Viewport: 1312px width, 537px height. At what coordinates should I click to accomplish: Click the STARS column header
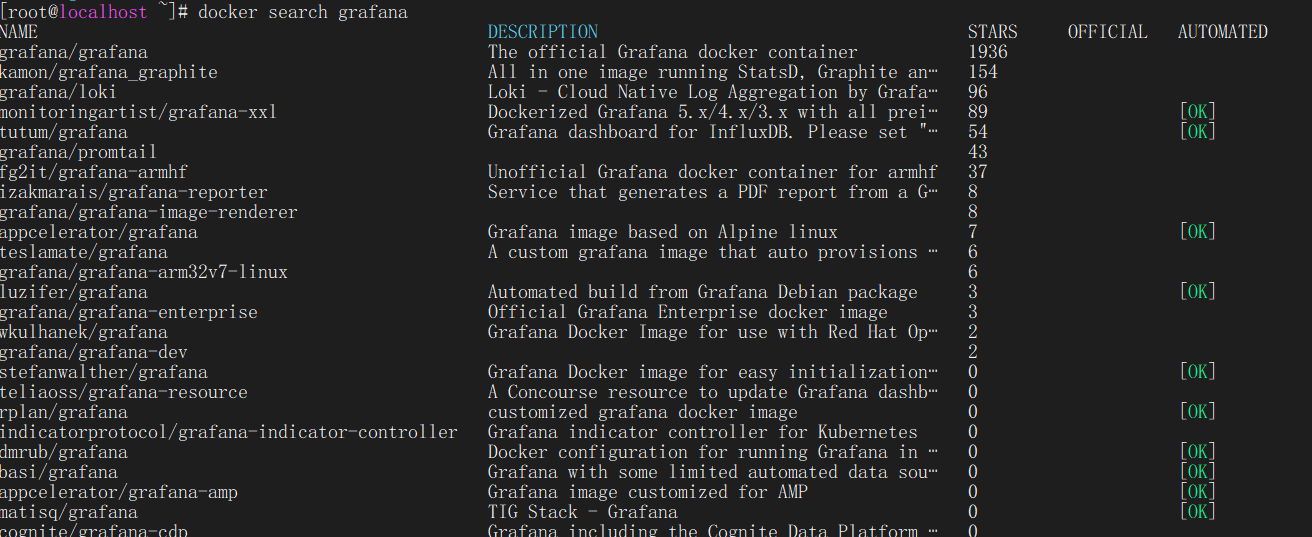coord(992,32)
